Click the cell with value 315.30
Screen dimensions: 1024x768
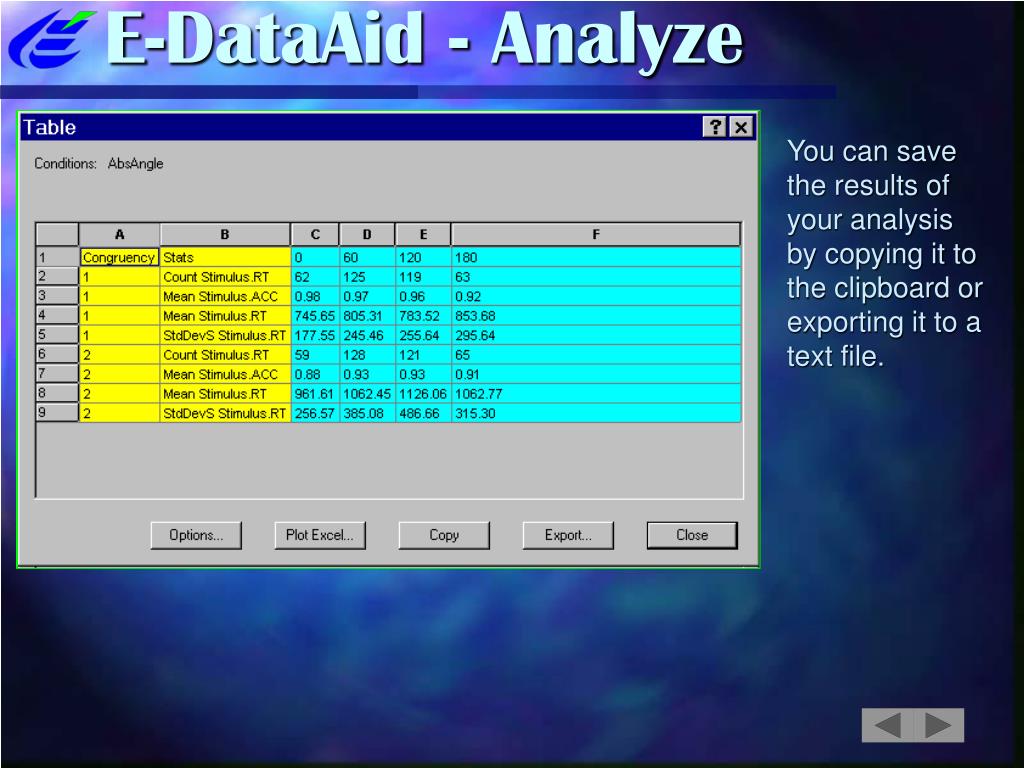point(596,414)
